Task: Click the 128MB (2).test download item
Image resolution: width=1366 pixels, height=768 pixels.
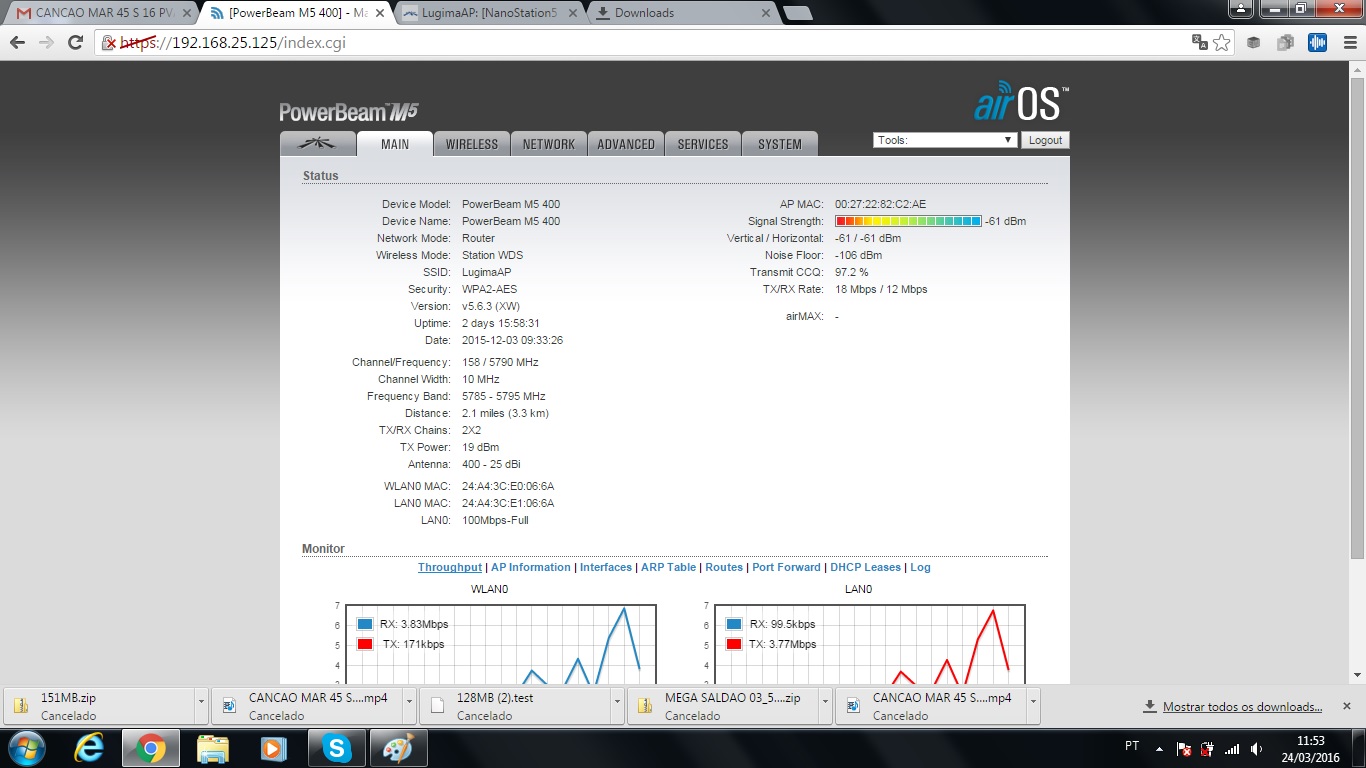Action: pos(516,705)
